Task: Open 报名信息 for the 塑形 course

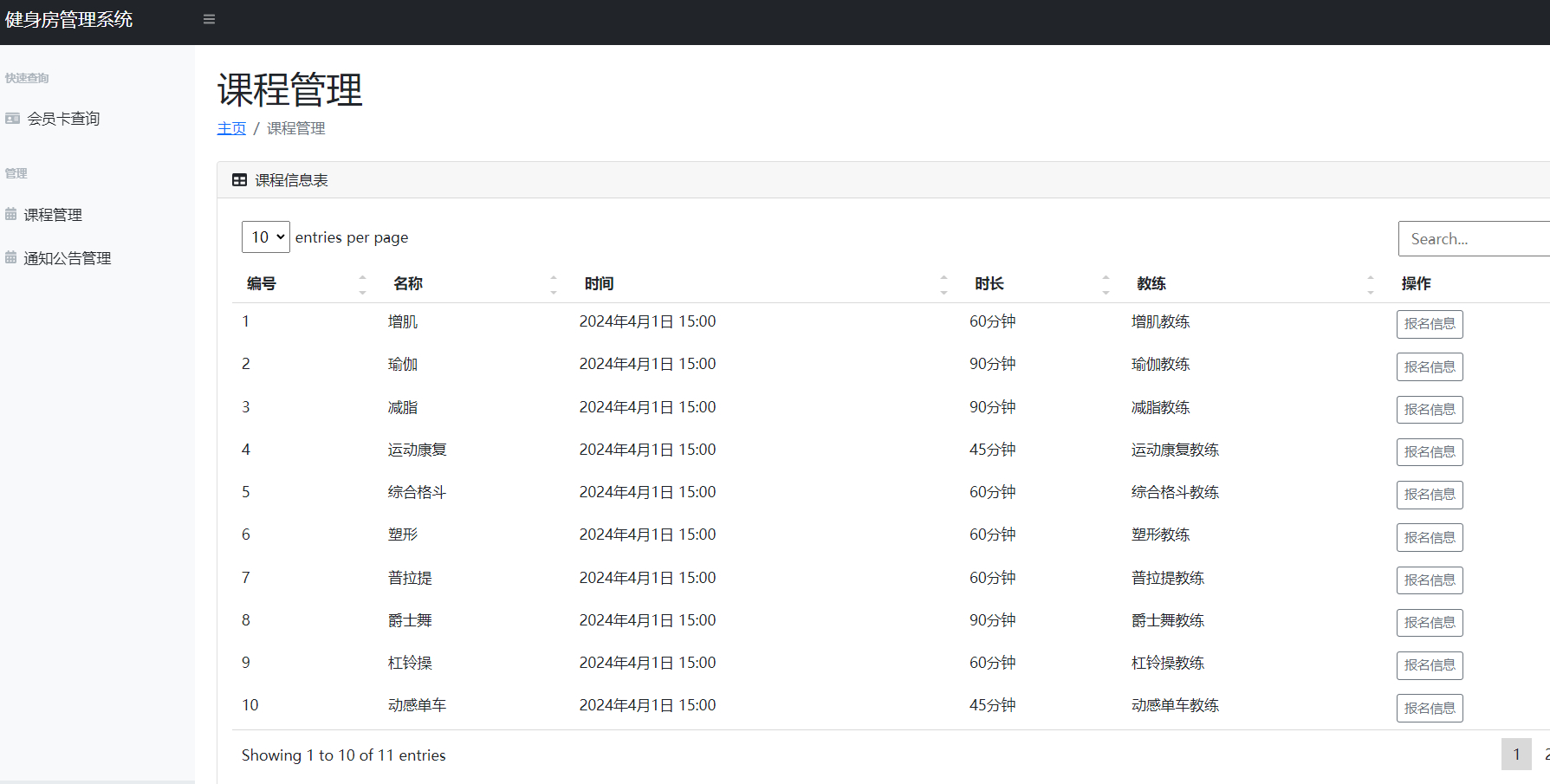Action: point(1430,537)
